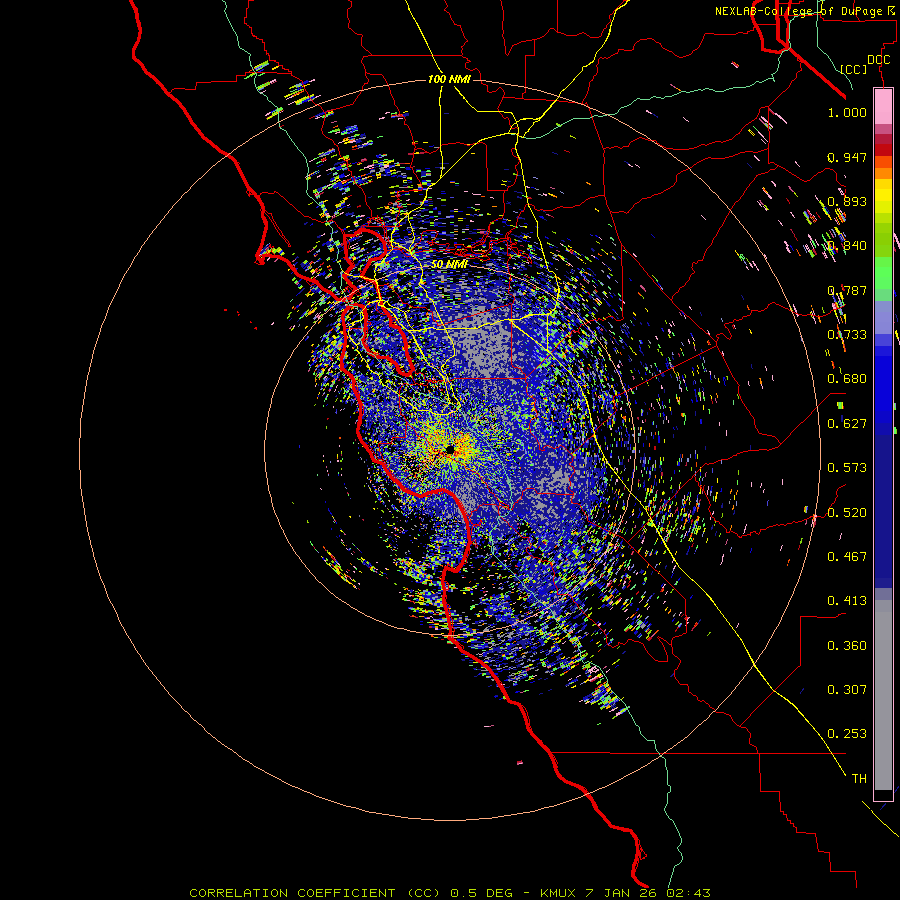Select the 0.413 legend value
This screenshot has height=900, width=900.
coord(847,601)
